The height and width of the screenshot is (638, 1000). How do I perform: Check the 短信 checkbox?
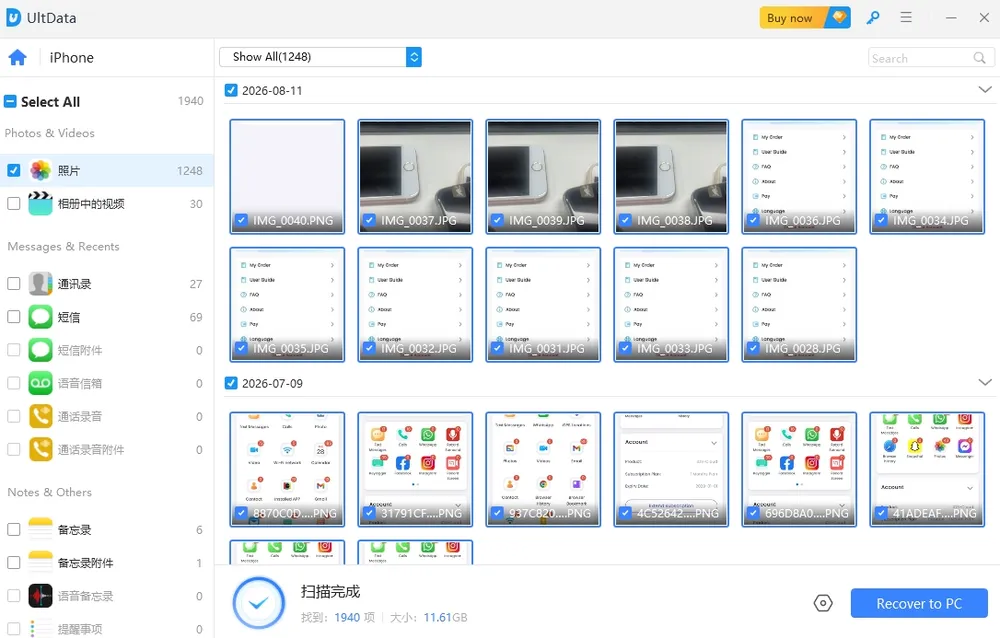(13, 317)
